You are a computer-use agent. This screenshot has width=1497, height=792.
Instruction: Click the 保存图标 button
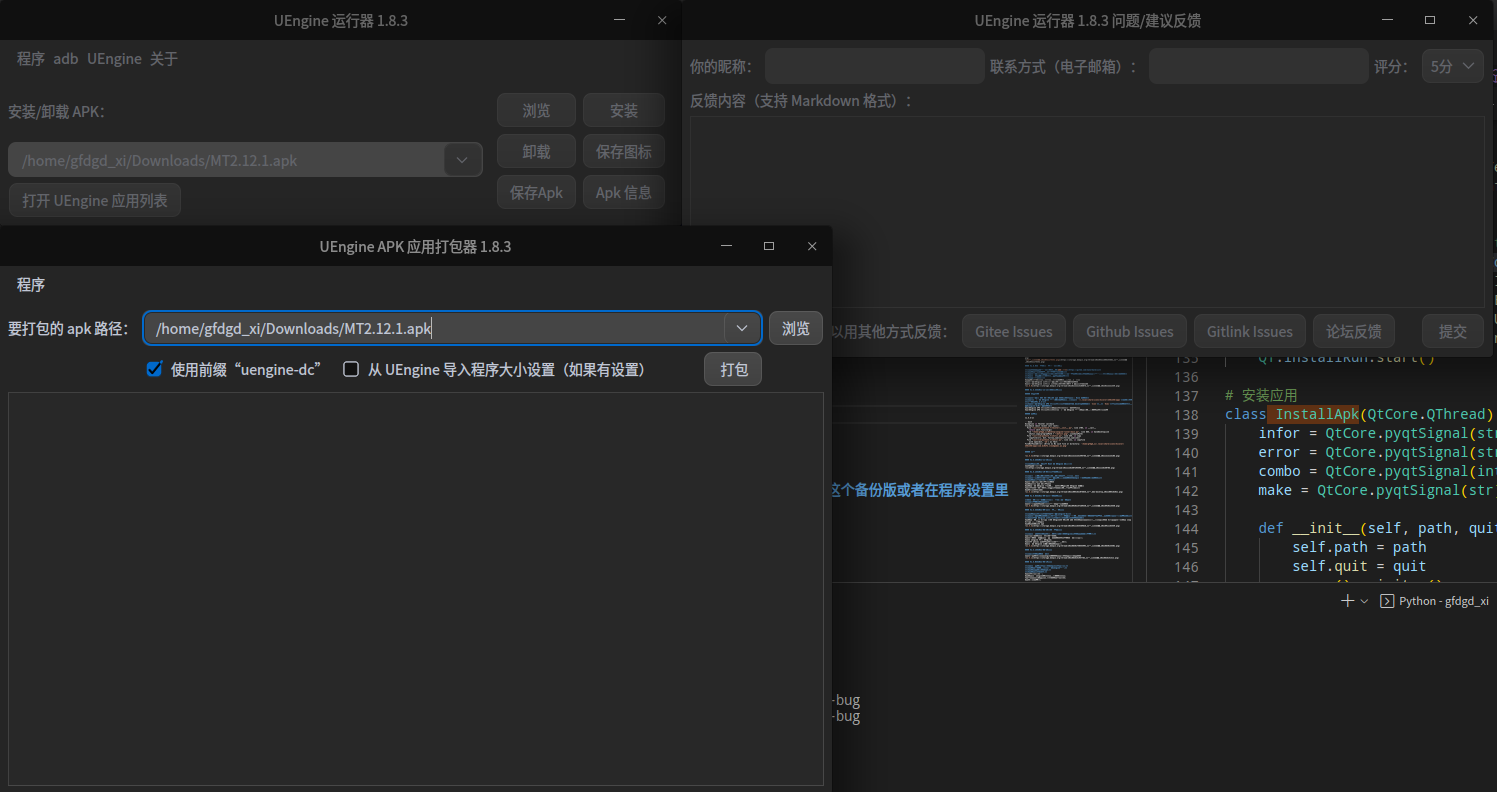(x=624, y=151)
